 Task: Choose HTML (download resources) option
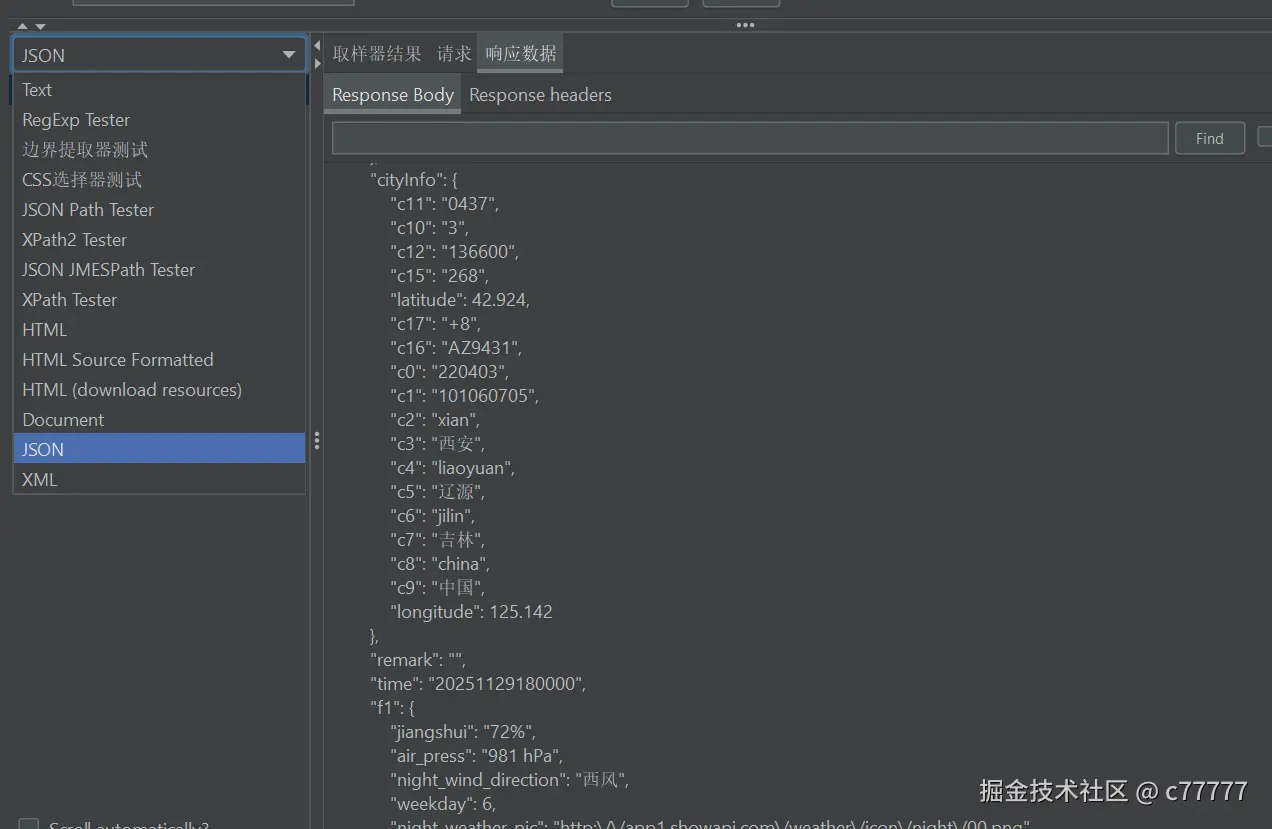click(158, 390)
